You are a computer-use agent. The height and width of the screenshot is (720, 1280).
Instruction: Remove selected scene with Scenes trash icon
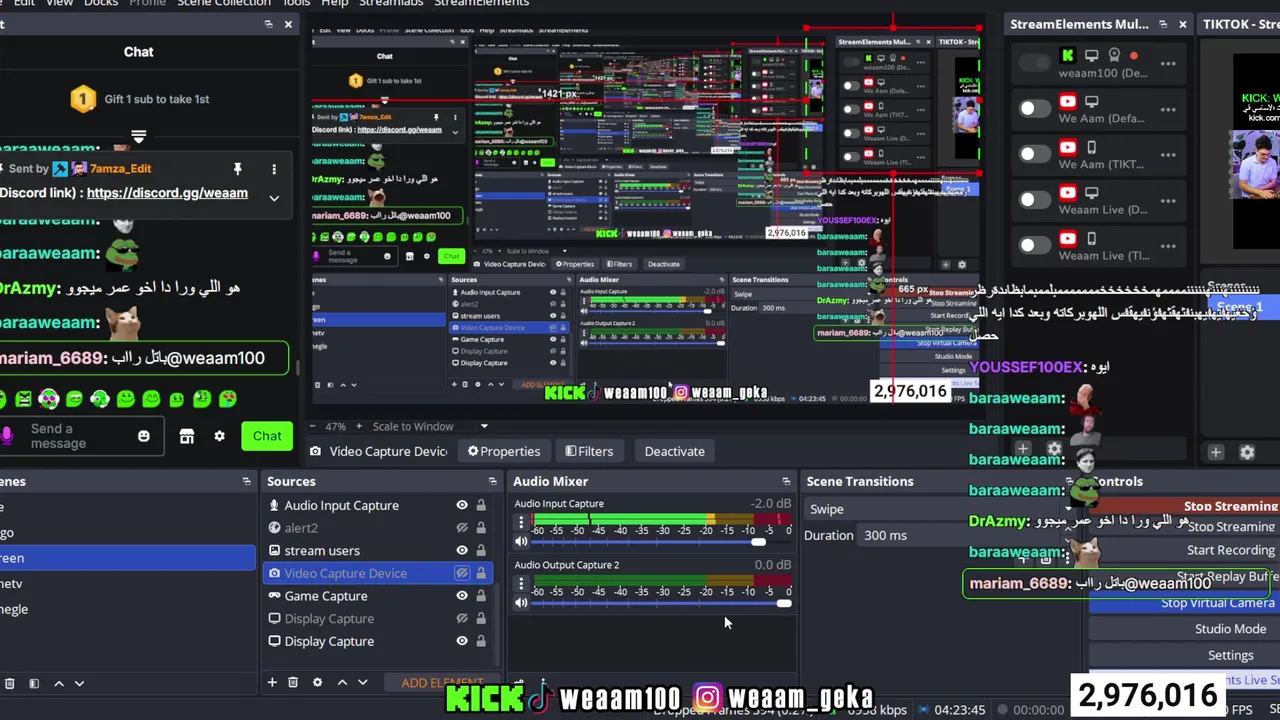[x=9, y=683]
